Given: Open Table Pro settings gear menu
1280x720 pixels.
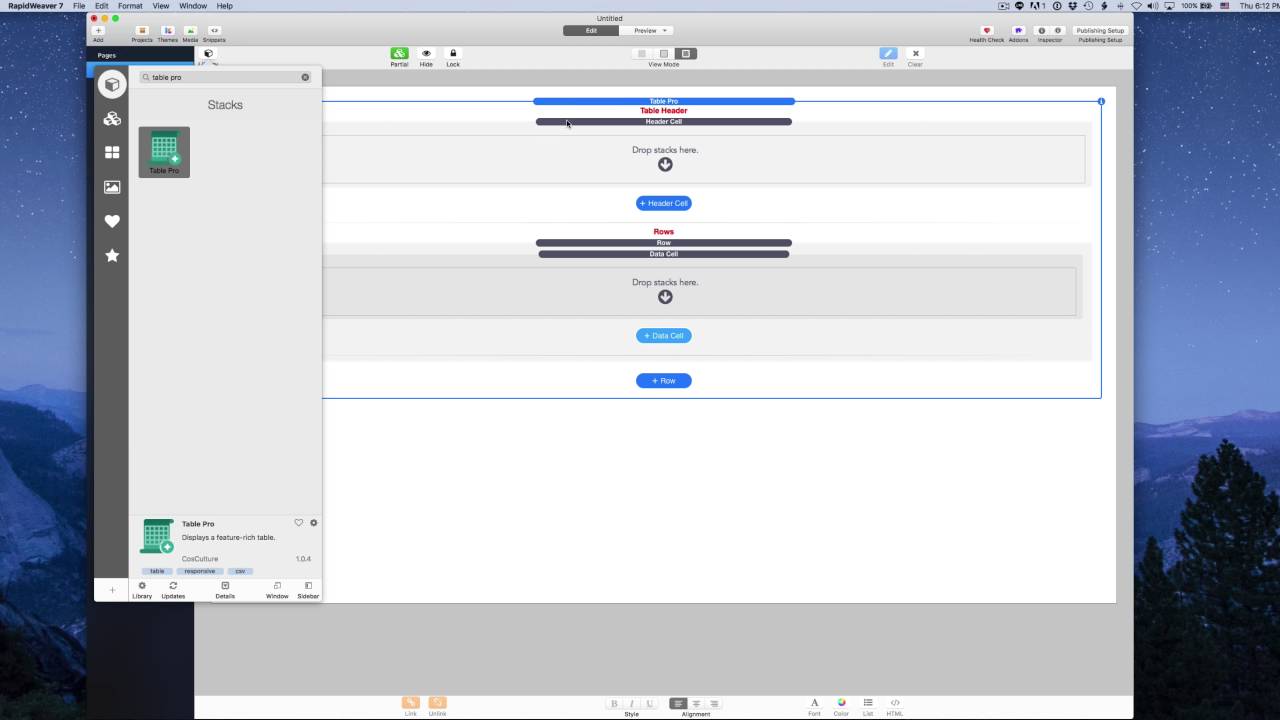Looking at the screenshot, I should click(x=313, y=523).
